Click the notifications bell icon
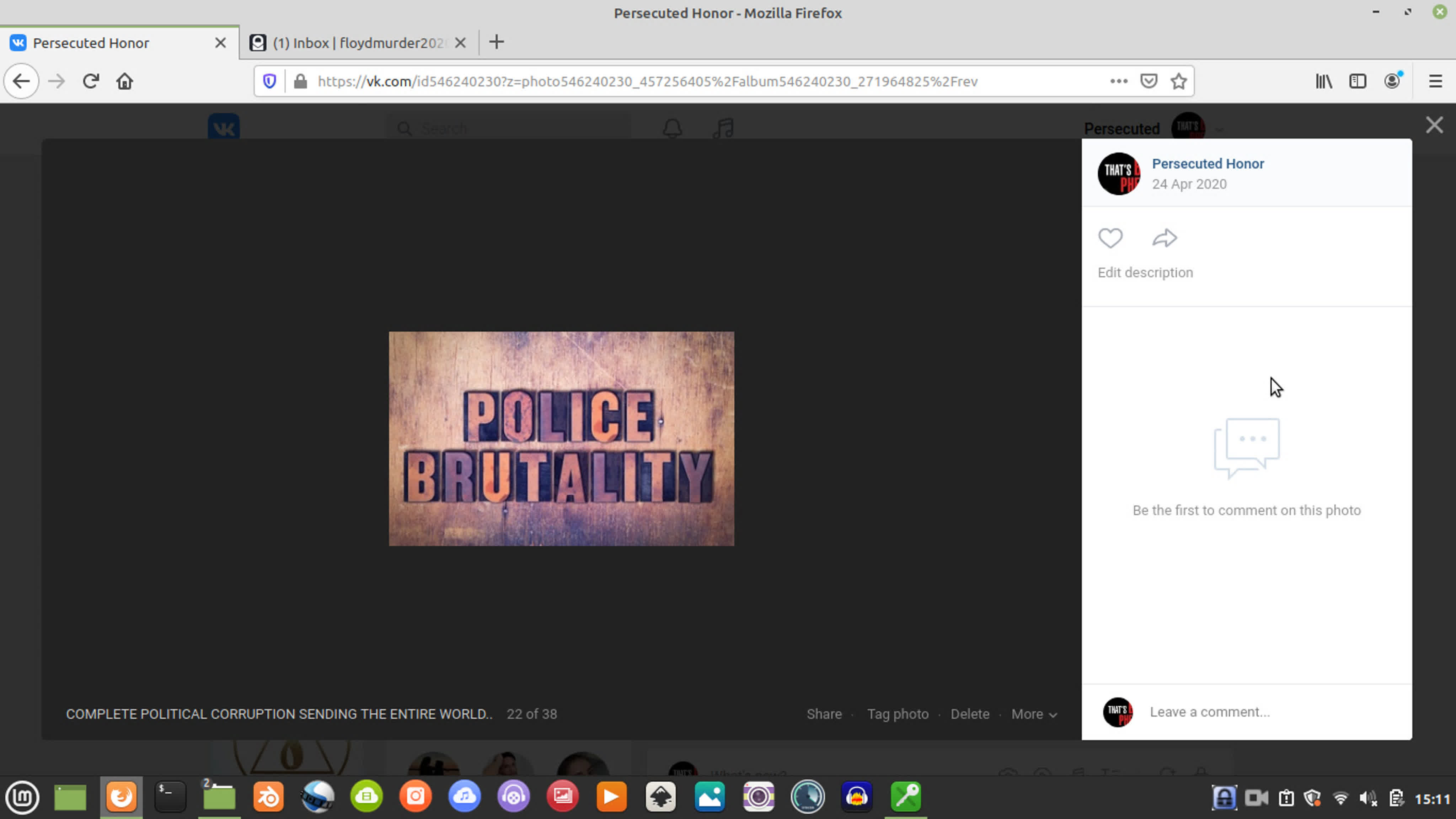The image size is (1456, 819). pyautogui.click(x=672, y=128)
